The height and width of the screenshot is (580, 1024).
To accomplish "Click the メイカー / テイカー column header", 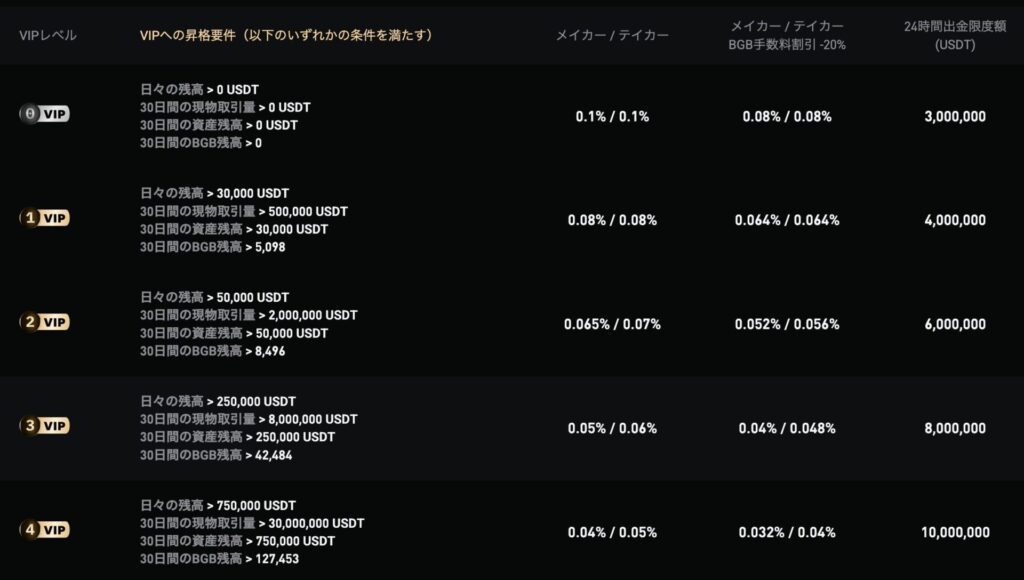I will 612,35.
